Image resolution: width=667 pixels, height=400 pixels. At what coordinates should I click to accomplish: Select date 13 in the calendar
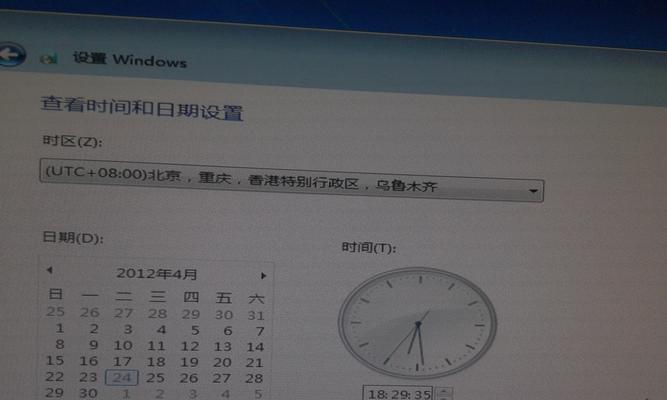[x=222, y=347]
